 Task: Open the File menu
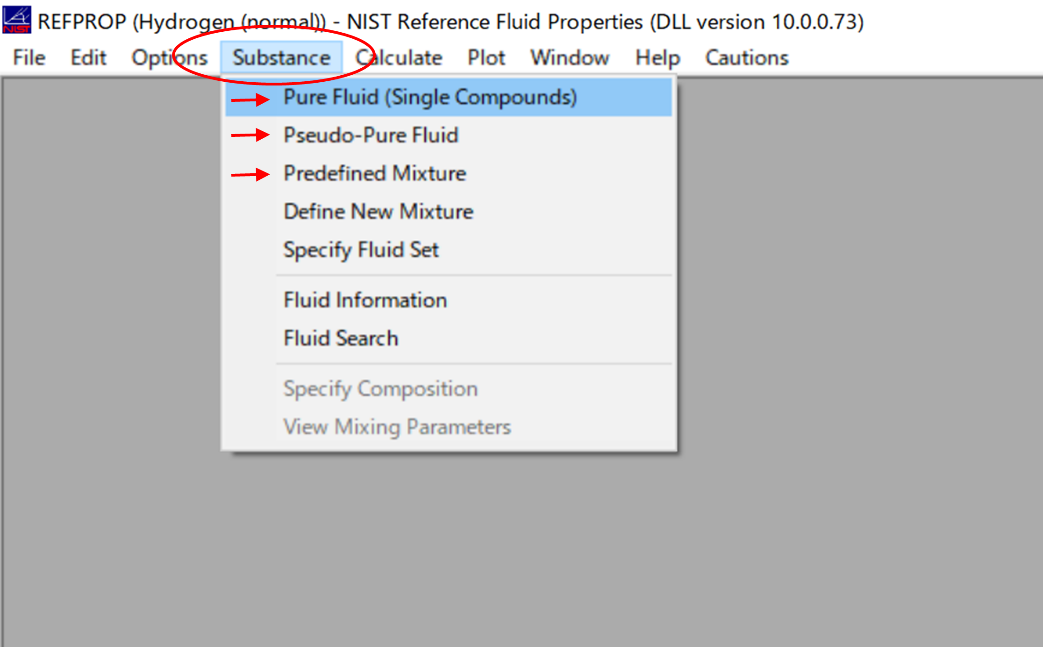coord(29,58)
